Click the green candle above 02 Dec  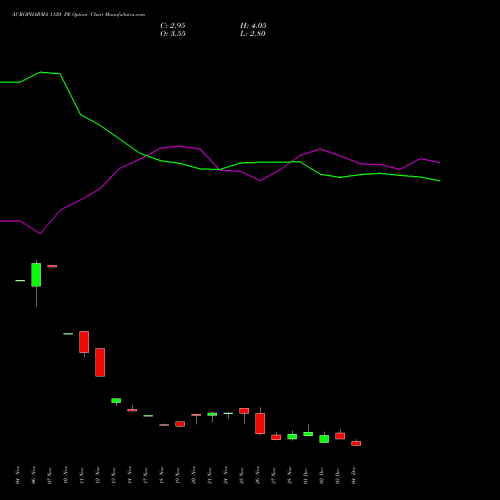point(324,439)
